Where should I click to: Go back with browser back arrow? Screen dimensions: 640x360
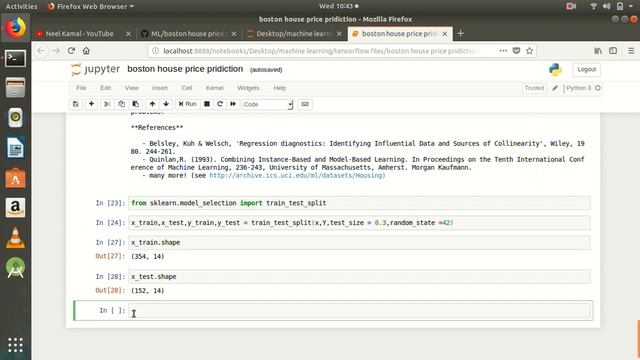point(41,51)
